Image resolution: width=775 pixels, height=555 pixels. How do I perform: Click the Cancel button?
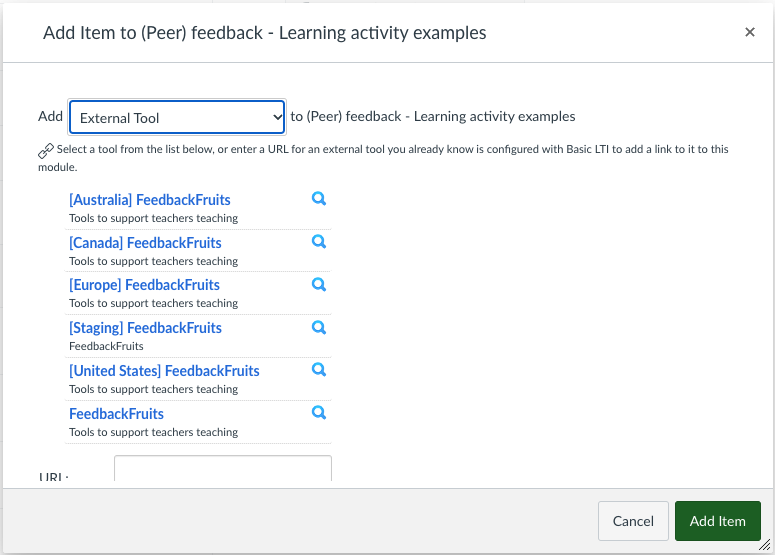click(633, 521)
